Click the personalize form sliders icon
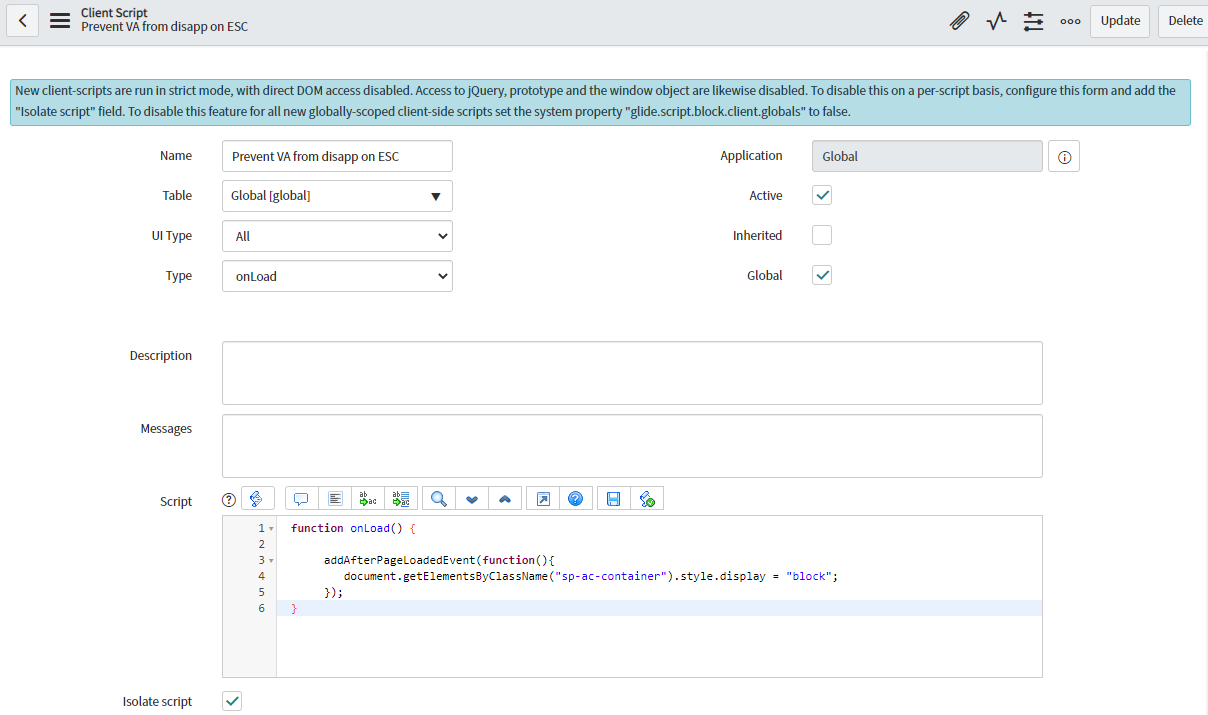Viewport: 1208px width, 715px height. click(x=1033, y=21)
